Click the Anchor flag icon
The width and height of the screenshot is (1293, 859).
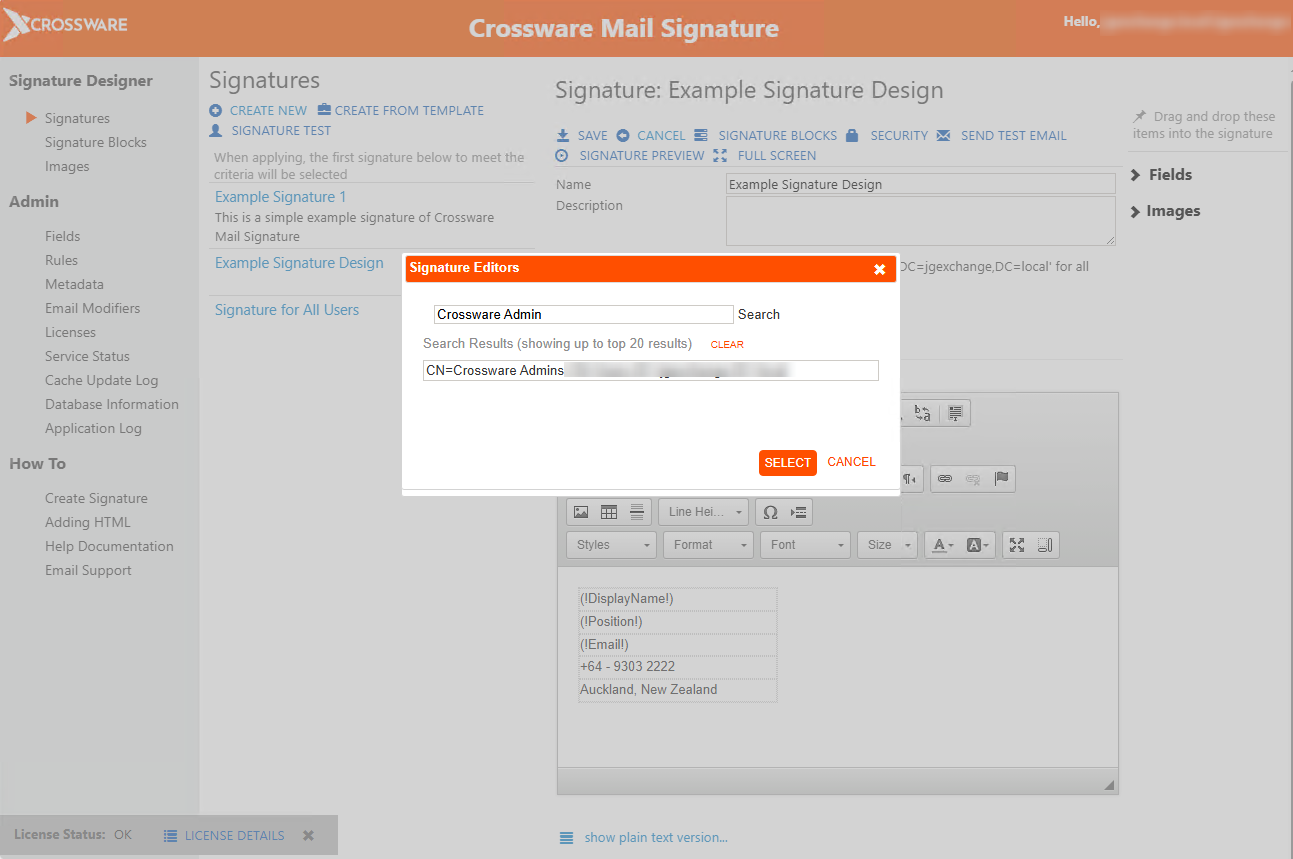click(x=1001, y=479)
